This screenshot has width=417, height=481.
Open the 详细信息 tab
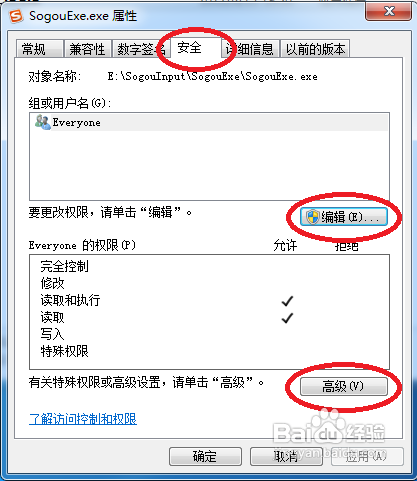(x=250, y=49)
